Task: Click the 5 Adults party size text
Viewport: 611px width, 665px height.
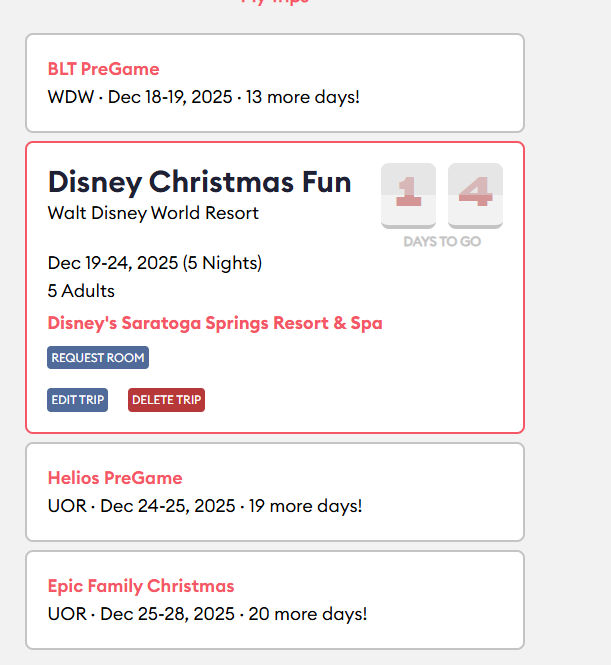Action: coord(81,291)
